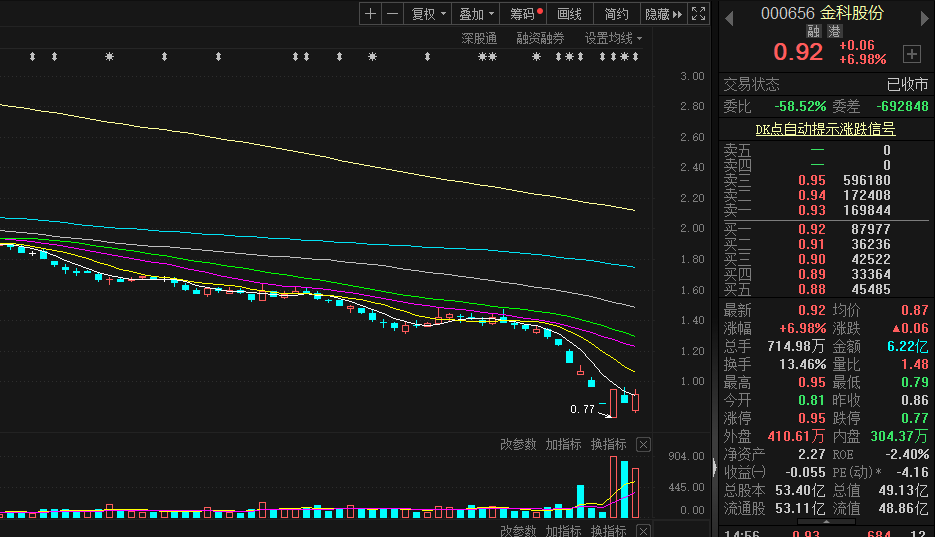This screenshot has width=935, height=537.
Task: Select the 深股通 tab label
Action: pos(479,38)
